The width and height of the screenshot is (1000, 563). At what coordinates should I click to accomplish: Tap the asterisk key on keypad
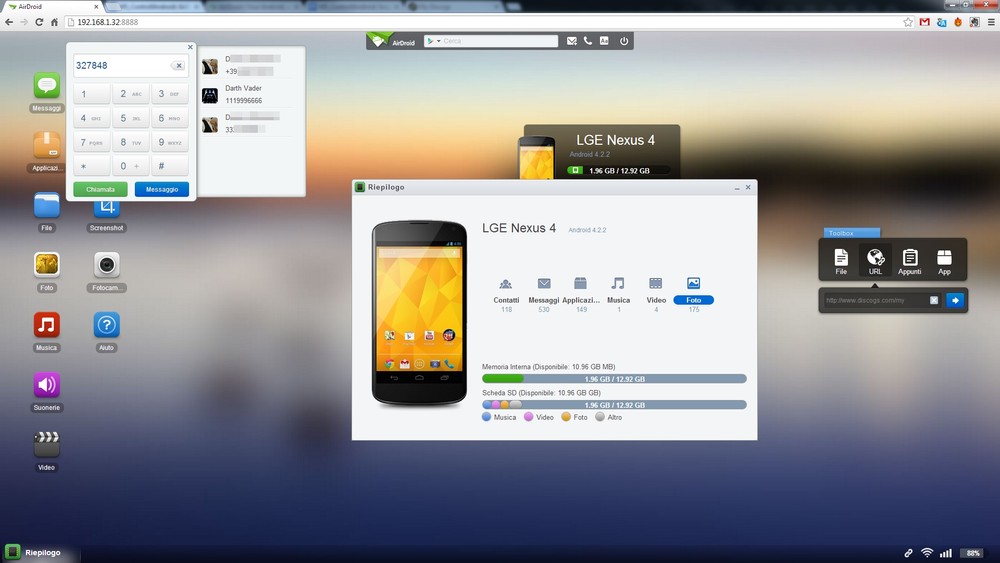coord(91,166)
